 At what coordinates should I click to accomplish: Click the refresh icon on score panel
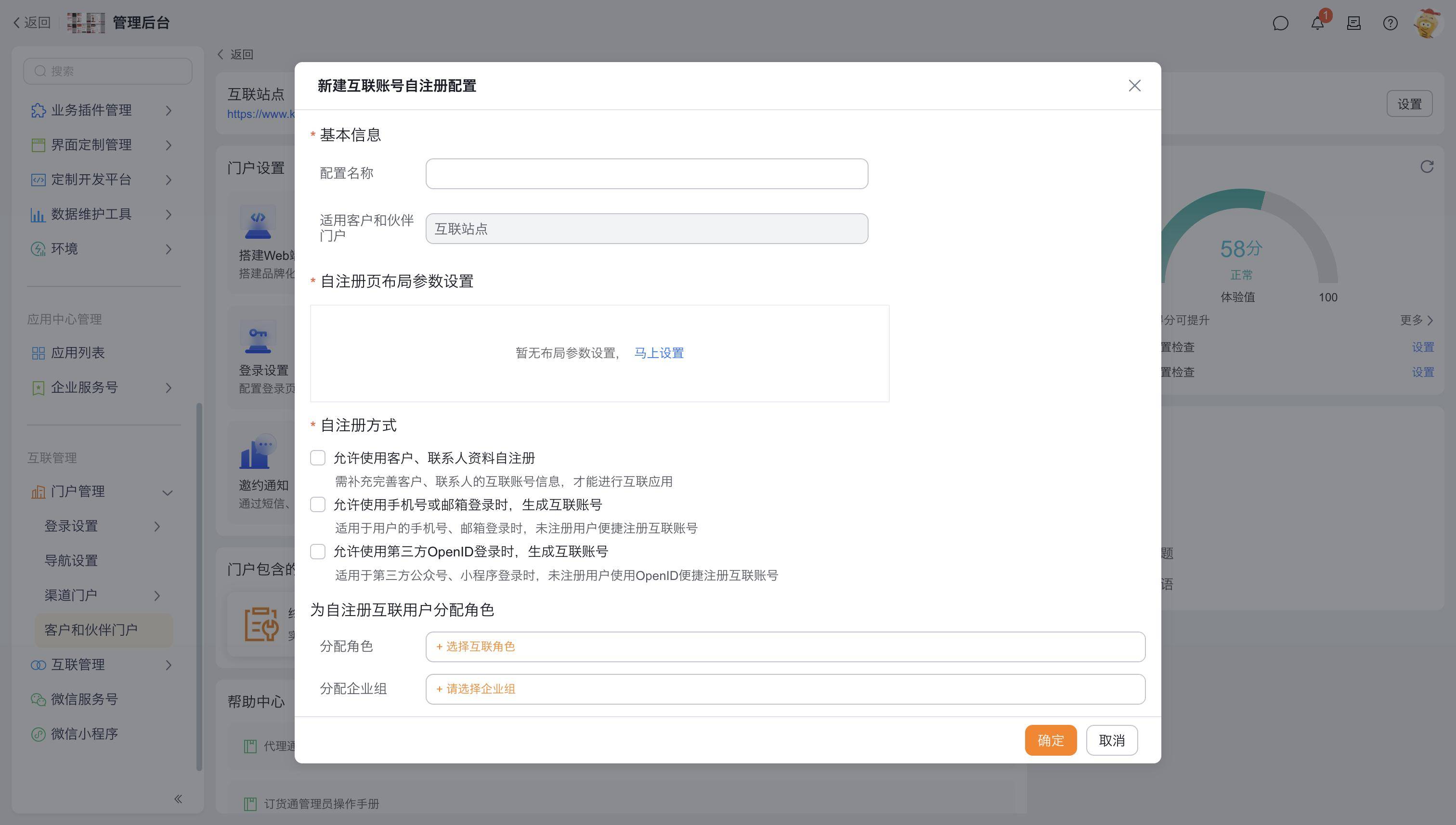[1427, 167]
